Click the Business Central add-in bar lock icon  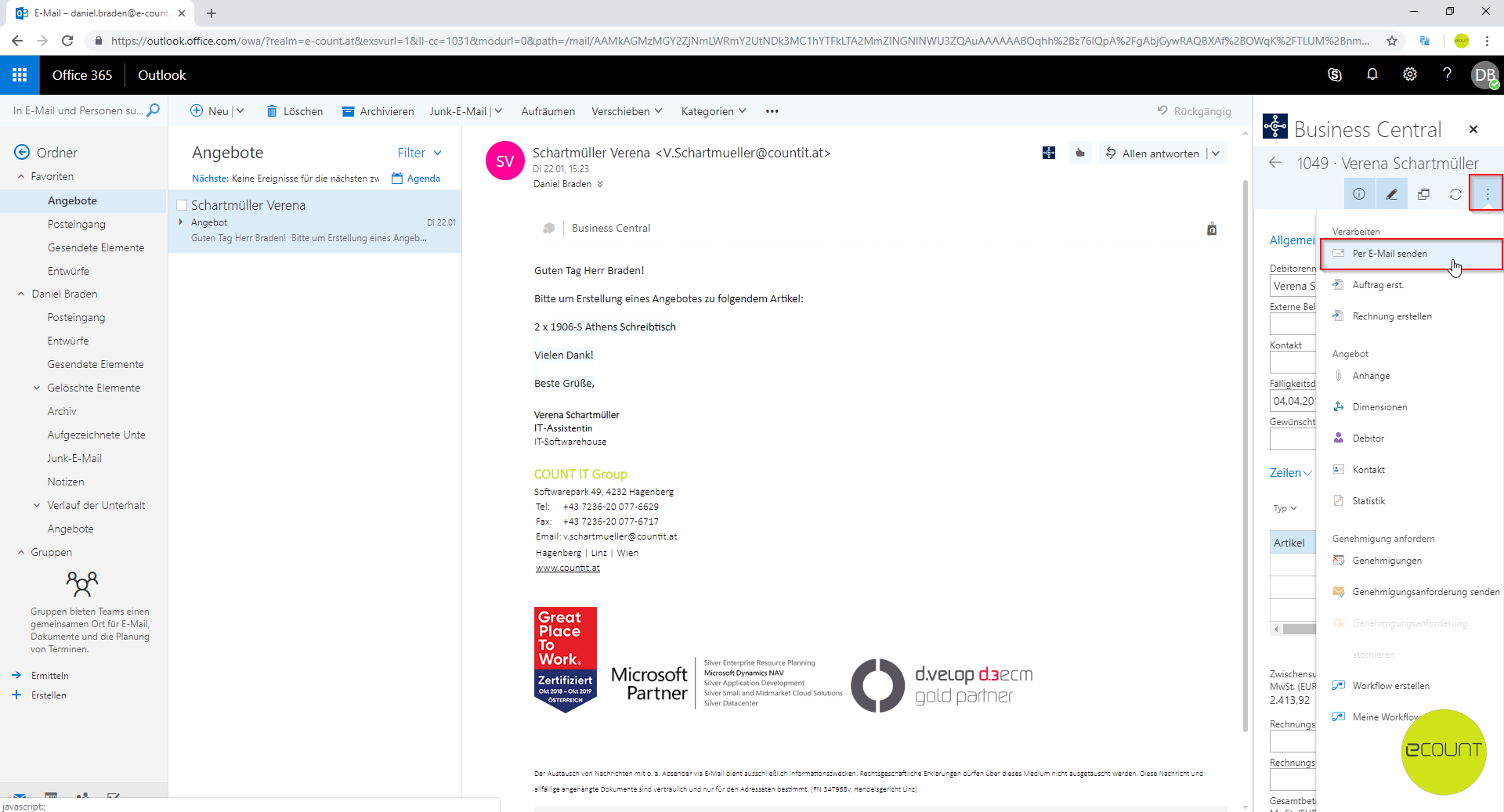[x=1212, y=229]
